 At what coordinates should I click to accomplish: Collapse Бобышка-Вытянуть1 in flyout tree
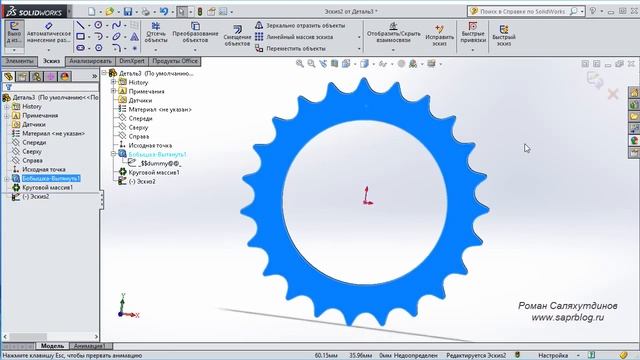click(113, 154)
